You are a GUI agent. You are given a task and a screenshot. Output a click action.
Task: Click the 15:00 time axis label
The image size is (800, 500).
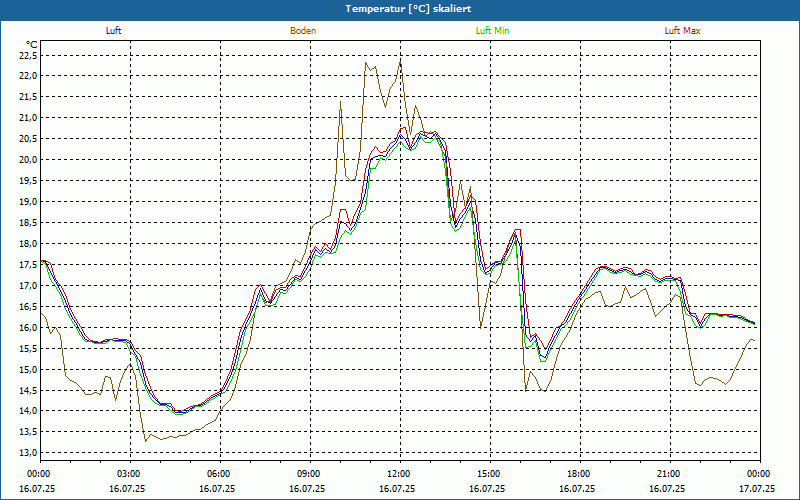(x=490, y=474)
